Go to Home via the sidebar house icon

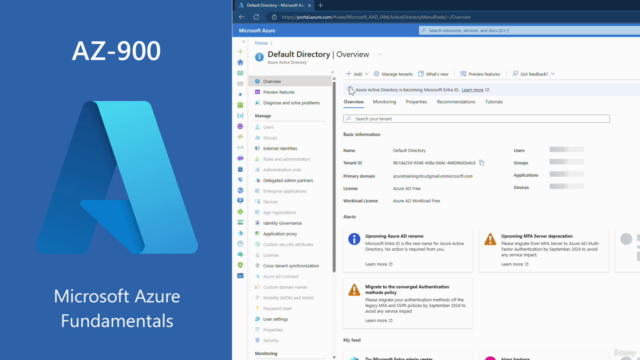pyautogui.click(x=240, y=62)
